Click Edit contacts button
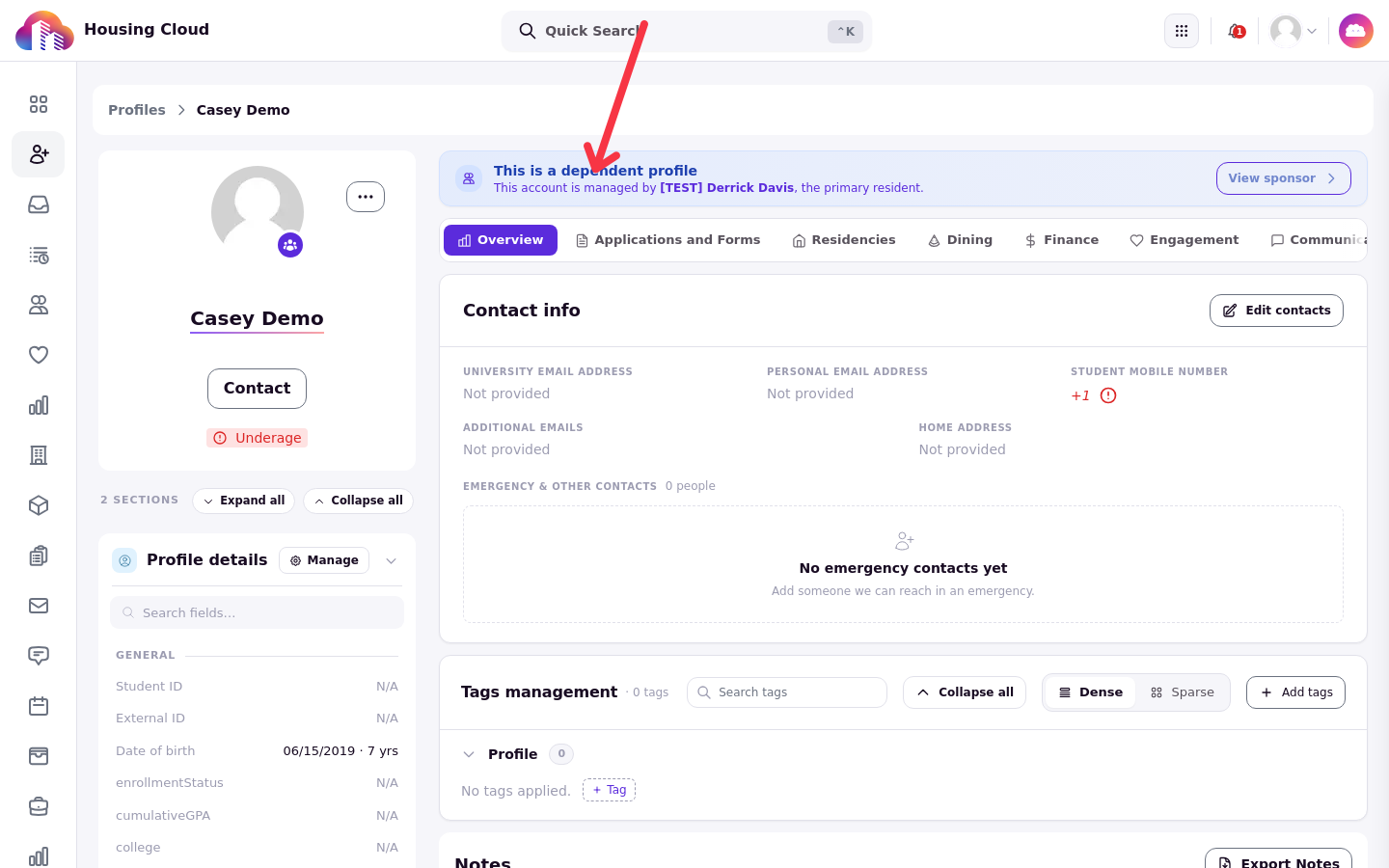 click(x=1276, y=311)
